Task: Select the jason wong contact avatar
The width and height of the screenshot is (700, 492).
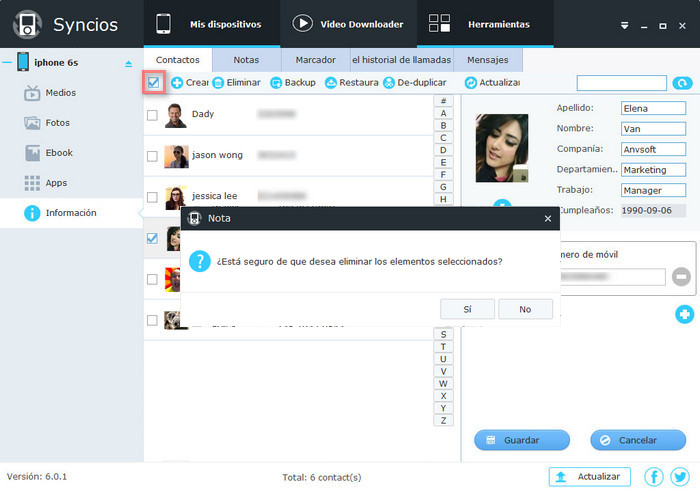Action: coord(176,156)
